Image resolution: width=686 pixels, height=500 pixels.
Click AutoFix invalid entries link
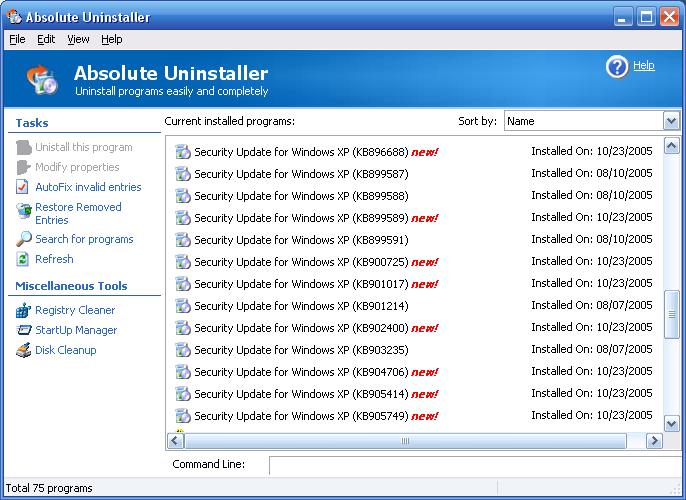88,187
